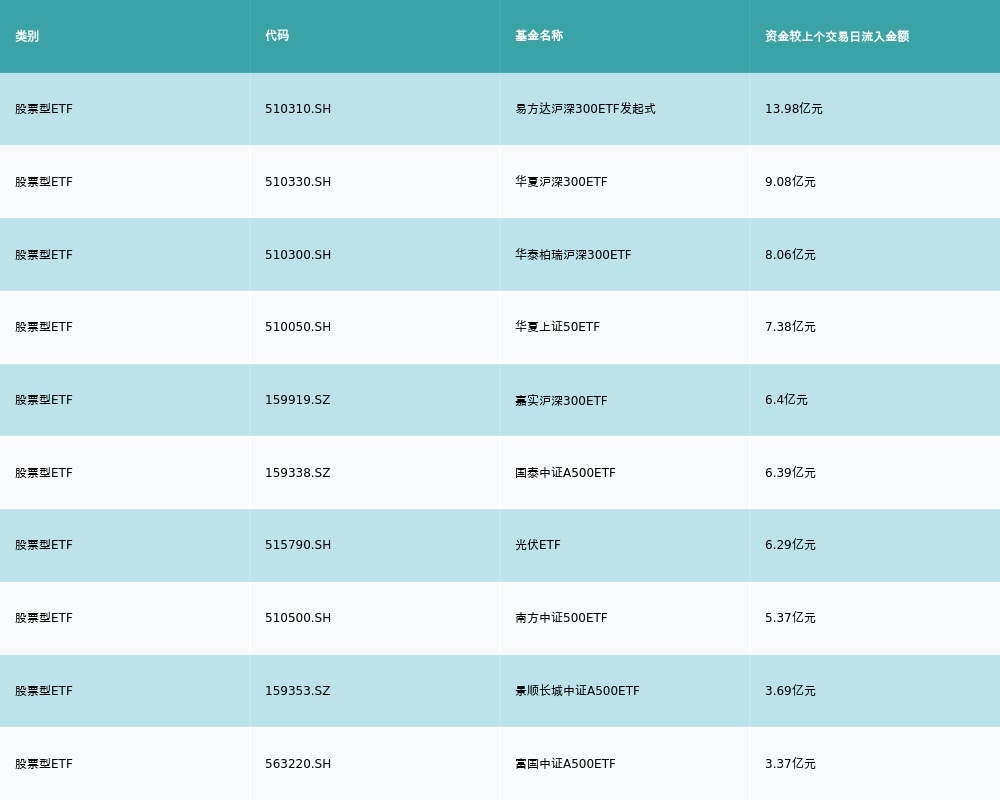Click the 3.37亿元 inflow cell
Screen dimensions: 1000x800
[790, 764]
